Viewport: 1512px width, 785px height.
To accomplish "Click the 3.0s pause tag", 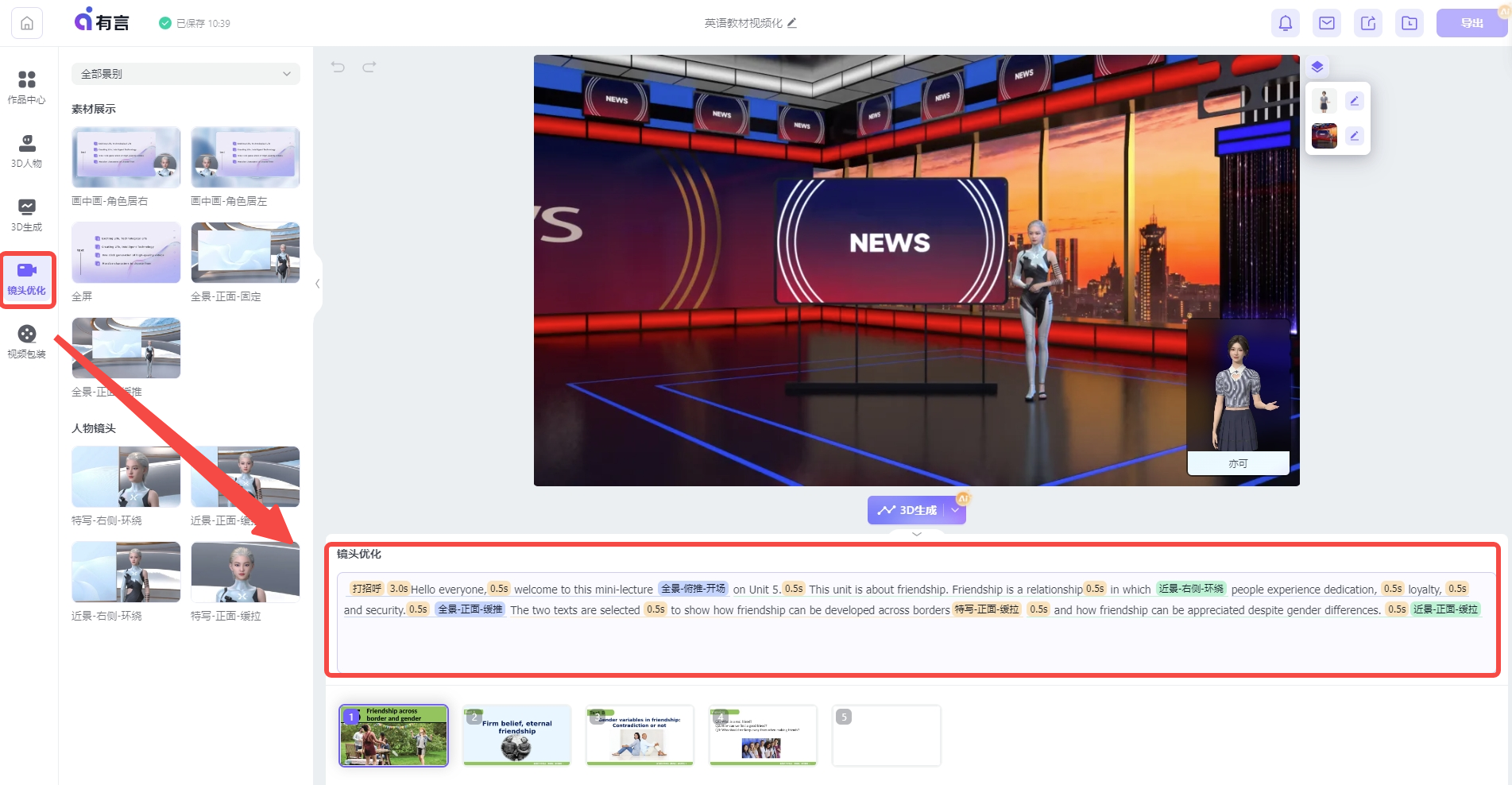I will [x=398, y=589].
